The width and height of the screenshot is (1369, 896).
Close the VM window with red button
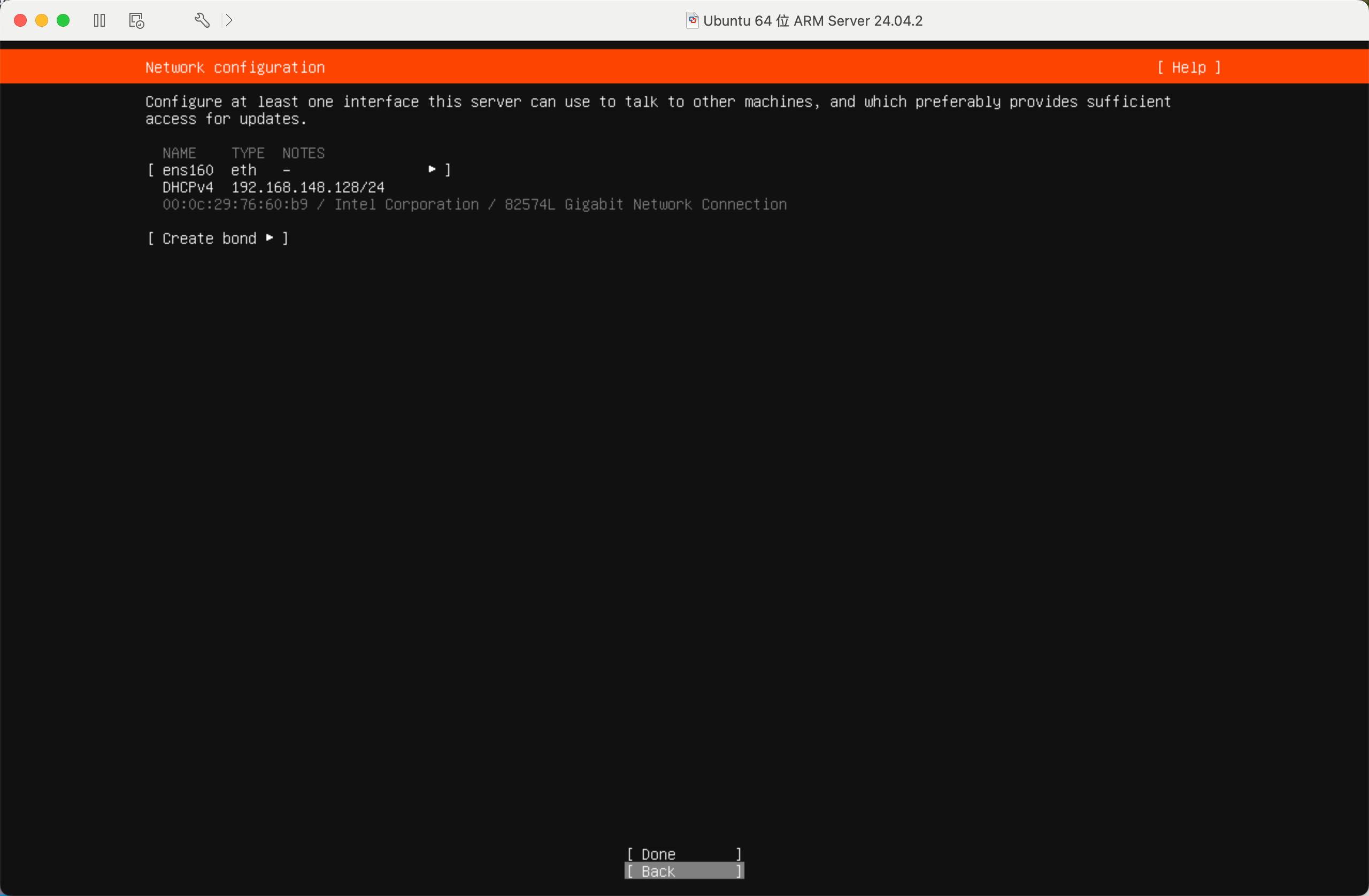pyautogui.click(x=20, y=21)
